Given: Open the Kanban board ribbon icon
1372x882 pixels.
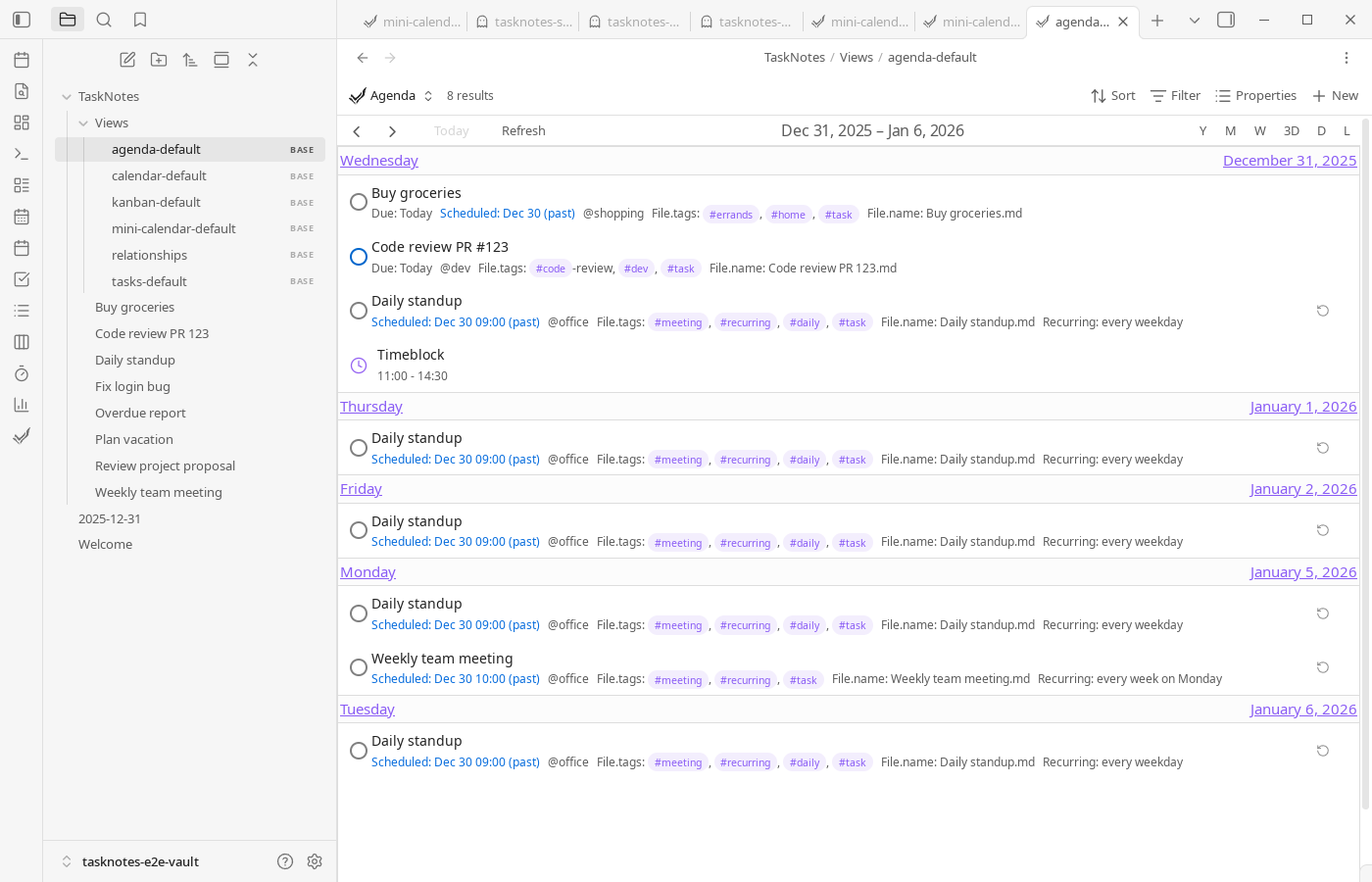Looking at the screenshot, I should pyautogui.click(x=22, y=342).
